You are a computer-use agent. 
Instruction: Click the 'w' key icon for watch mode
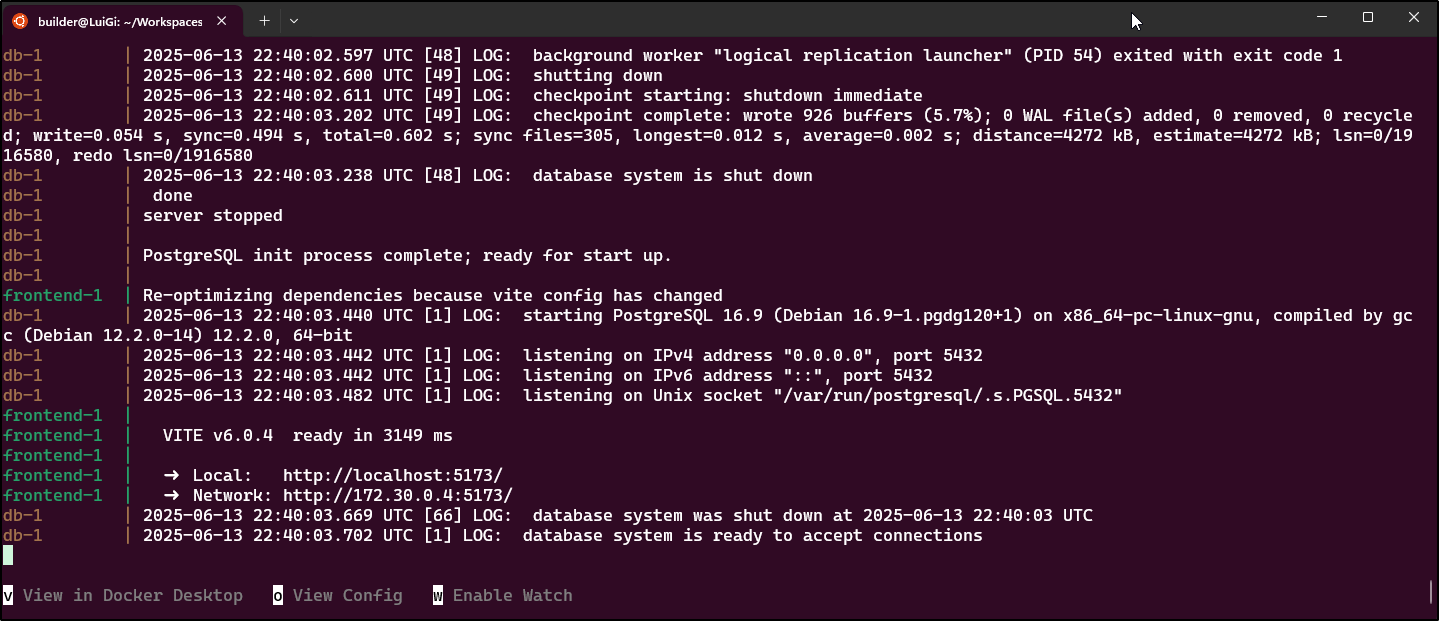pyautogui.click(x=438, y=595)
